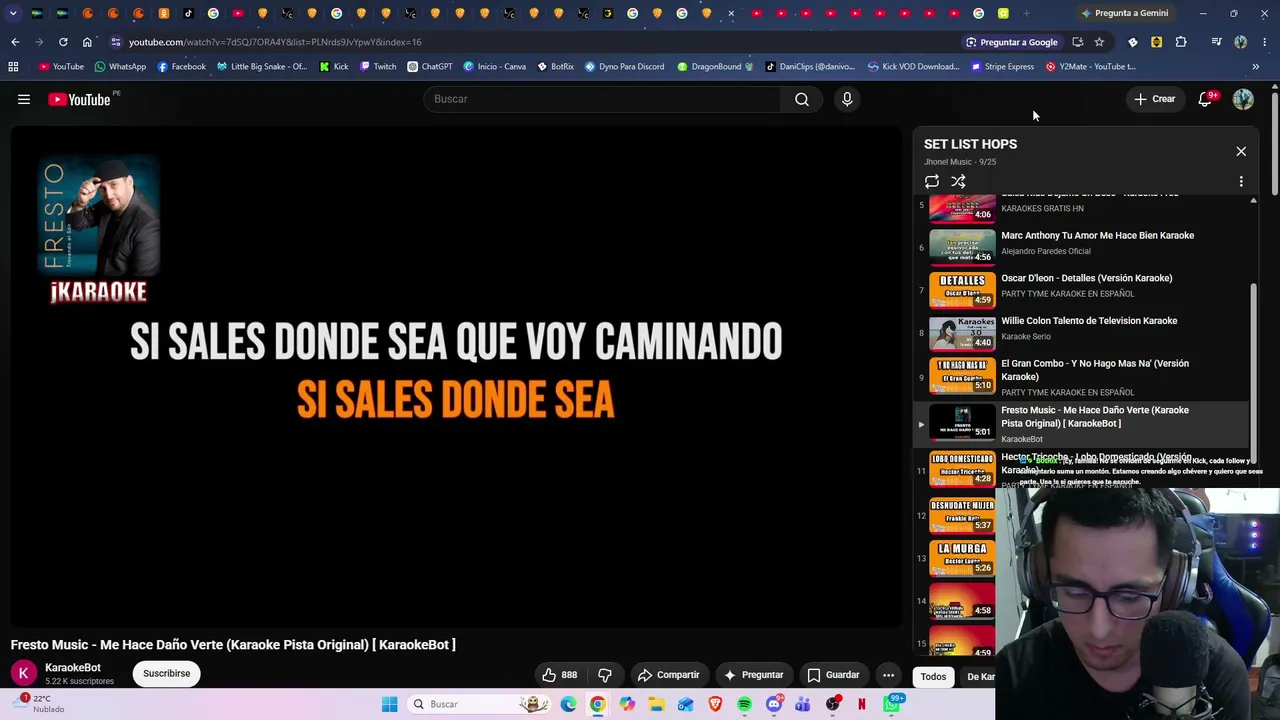Open the KaraokeBot channel name link
The width and height of the screenshot is (1280, 720).
[x=73, y=668]
